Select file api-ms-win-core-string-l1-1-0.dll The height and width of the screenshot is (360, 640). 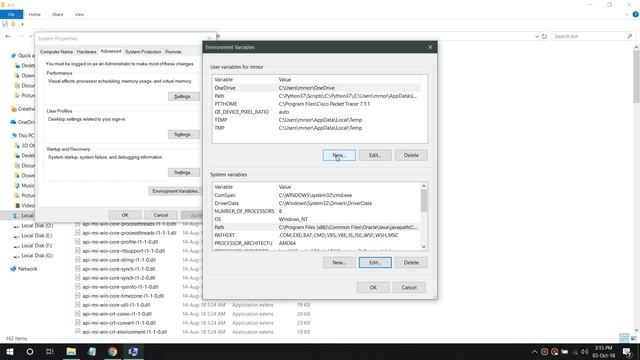coord(119,260)
